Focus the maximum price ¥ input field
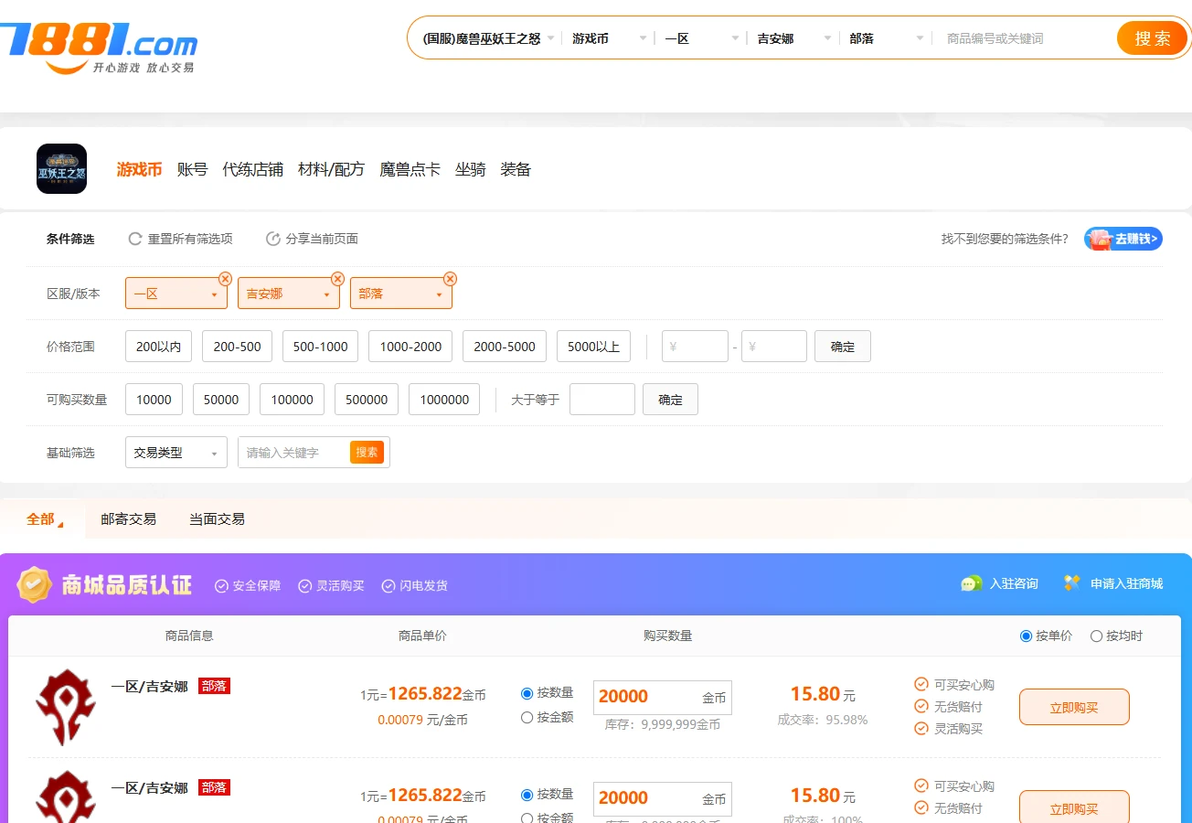This screenshot has width=1192, height=823. (774, 347)
